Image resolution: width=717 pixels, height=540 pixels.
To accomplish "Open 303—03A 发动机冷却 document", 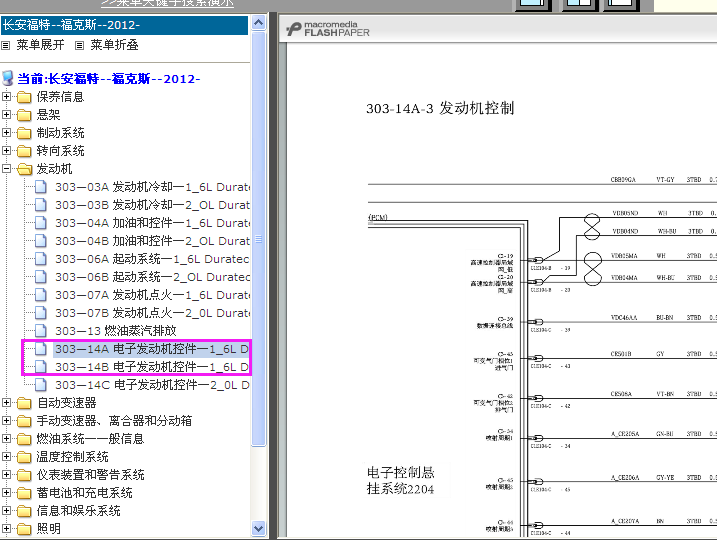I will pos(152,187).
